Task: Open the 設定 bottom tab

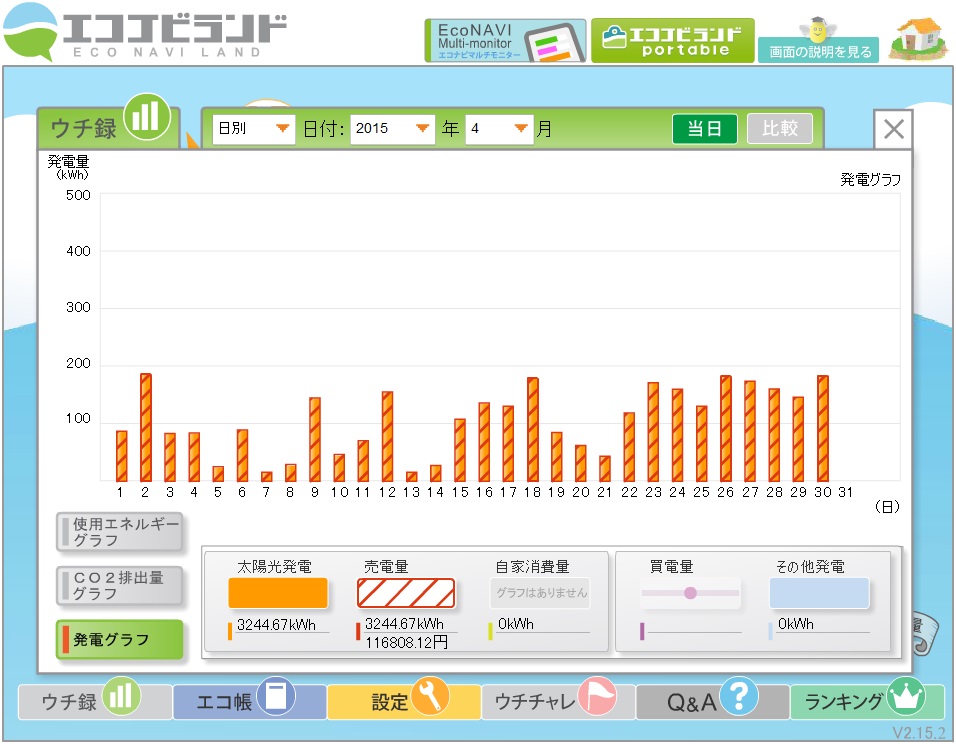Action: coord(404,702)
